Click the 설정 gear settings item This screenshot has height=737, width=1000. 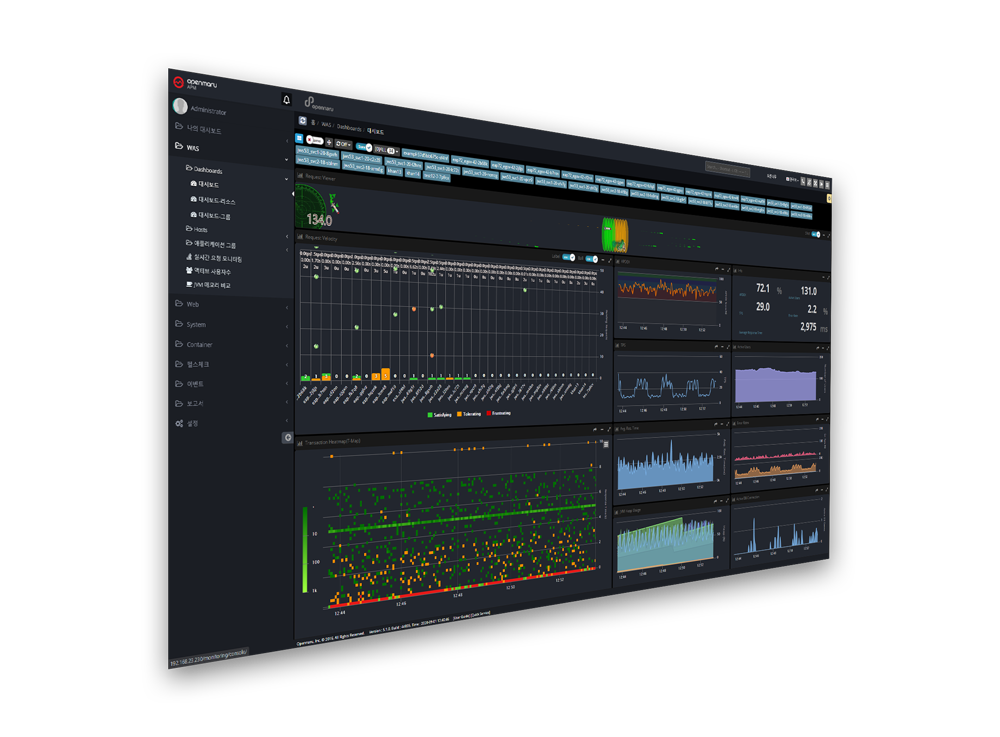(x=187, y=423)
